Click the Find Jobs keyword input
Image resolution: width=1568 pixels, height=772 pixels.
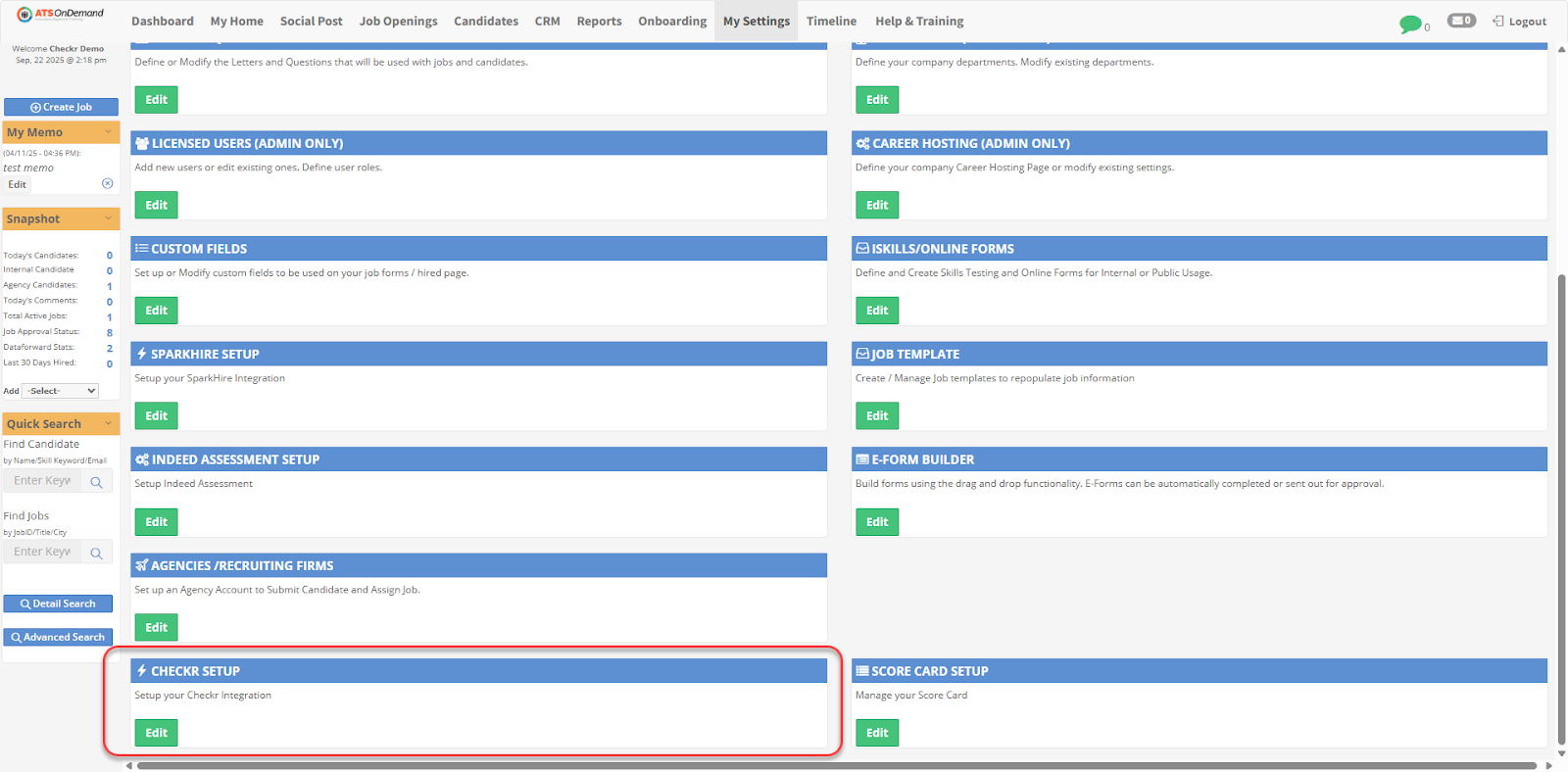click(x=43, y=553)
